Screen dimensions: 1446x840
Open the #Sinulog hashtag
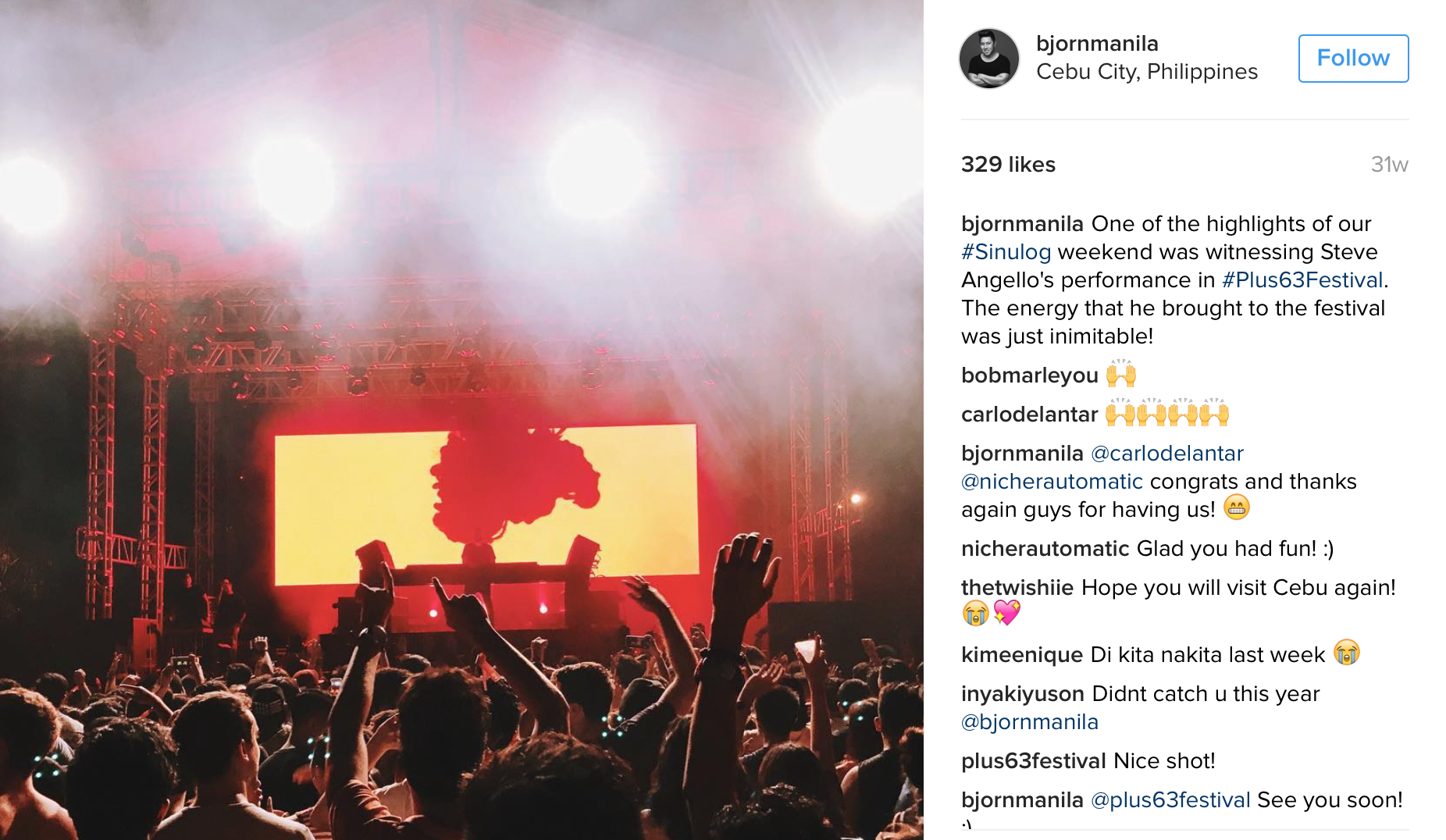(1006, 252)
